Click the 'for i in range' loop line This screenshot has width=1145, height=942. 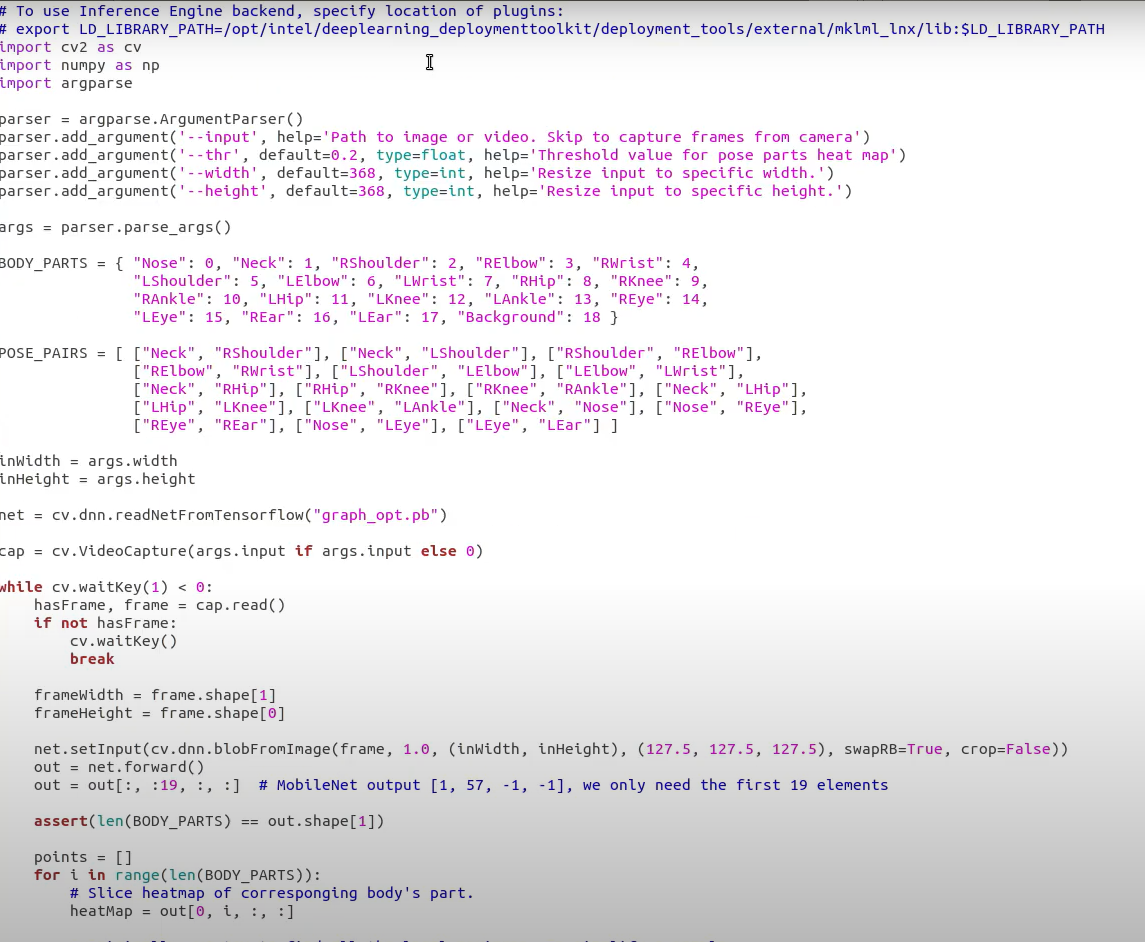[x=177, y=876]
